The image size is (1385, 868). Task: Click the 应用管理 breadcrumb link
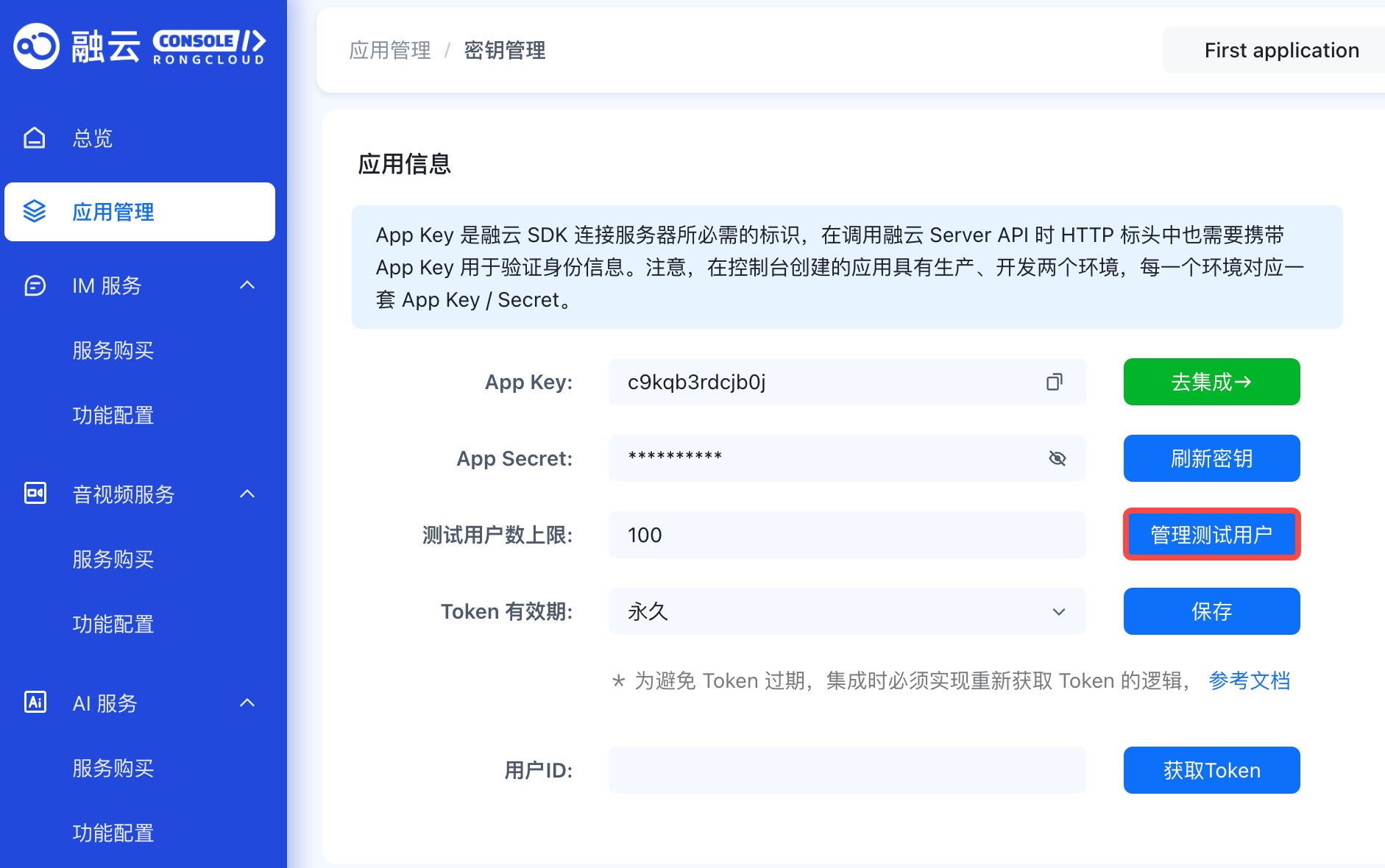pos(390,50)
